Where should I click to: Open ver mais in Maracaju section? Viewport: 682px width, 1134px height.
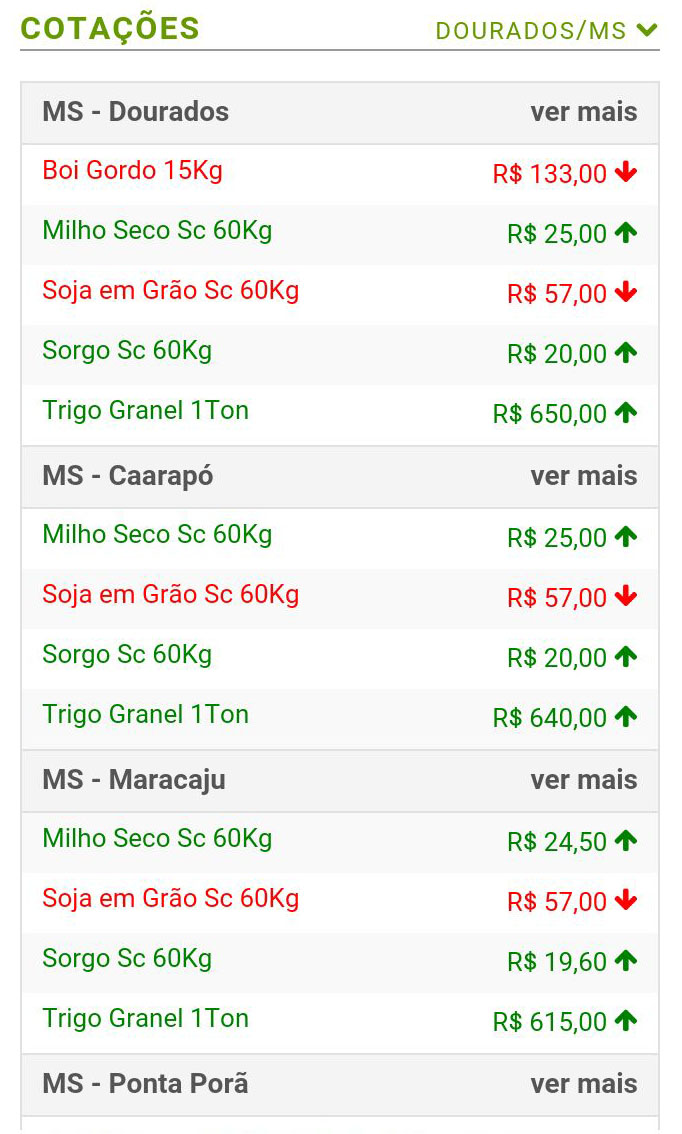point(584,780)
